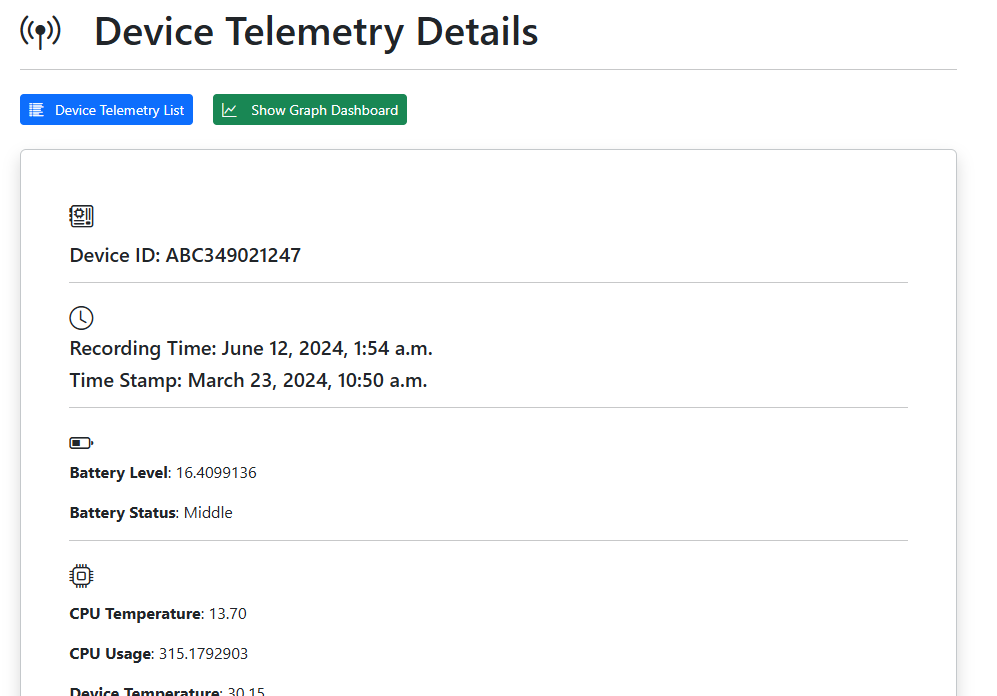Click the Device Telemetry Details page heading
This screenshot has width=997, height=696.
(316, 32)
